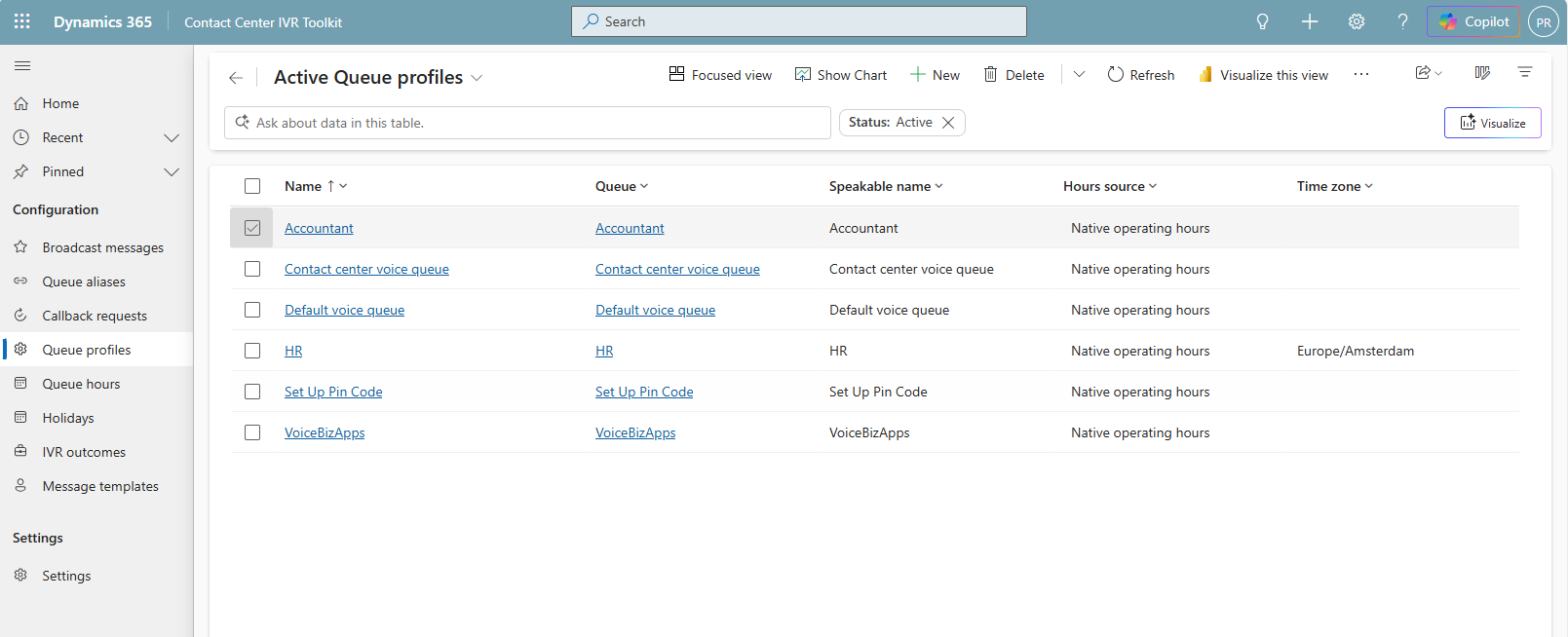
Task: Expand the Pinned section in sidebar
Action: coord(172,172)
